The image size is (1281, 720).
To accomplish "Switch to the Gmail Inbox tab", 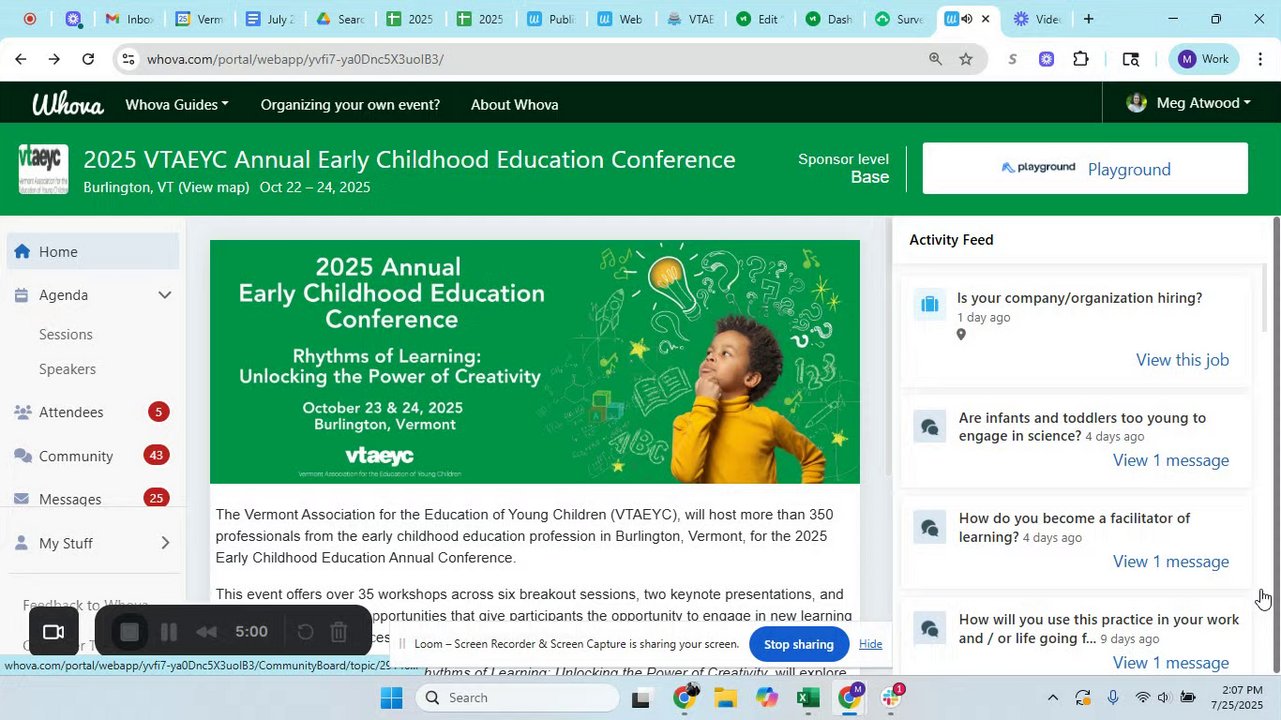I will tap(130, 19).
